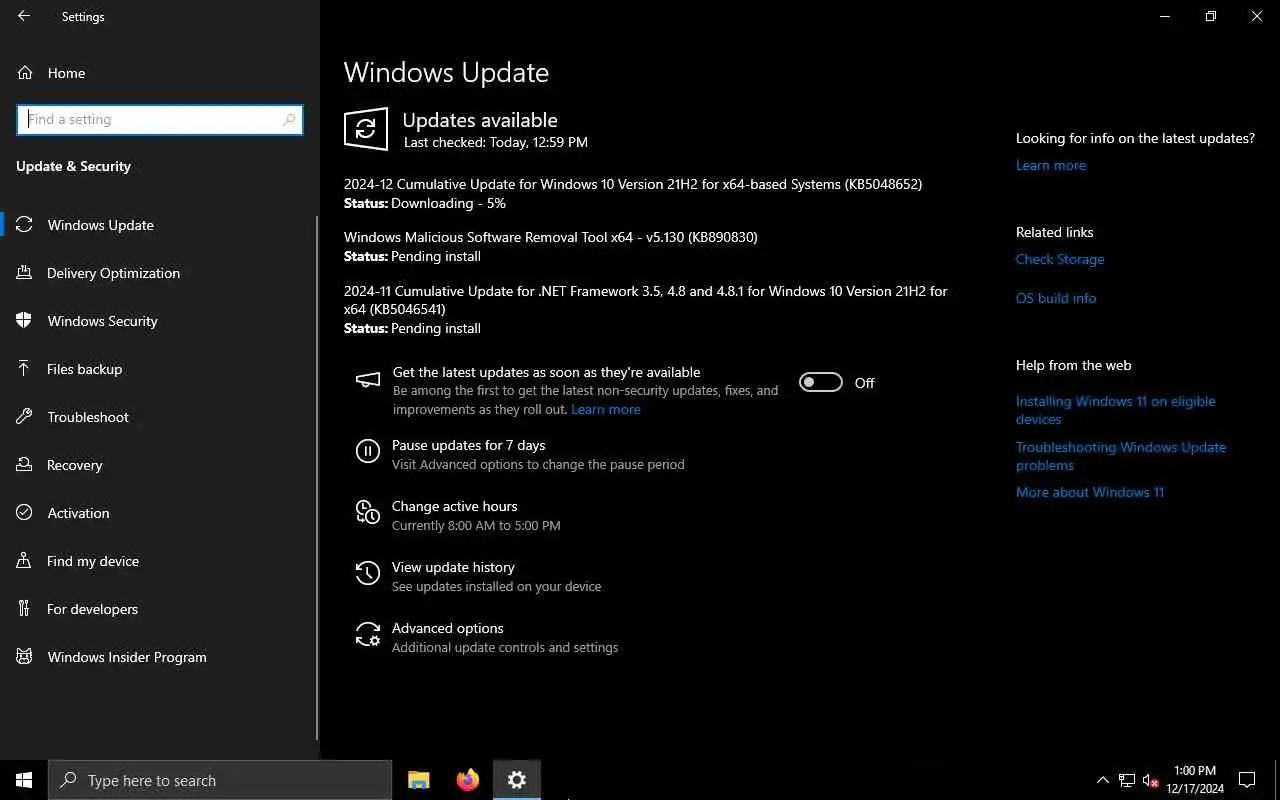This screenshot has height=800, width=1280.
Task: Click the Delivery Optimization icon
Action: pyautogui.click(x=25, y=273)
